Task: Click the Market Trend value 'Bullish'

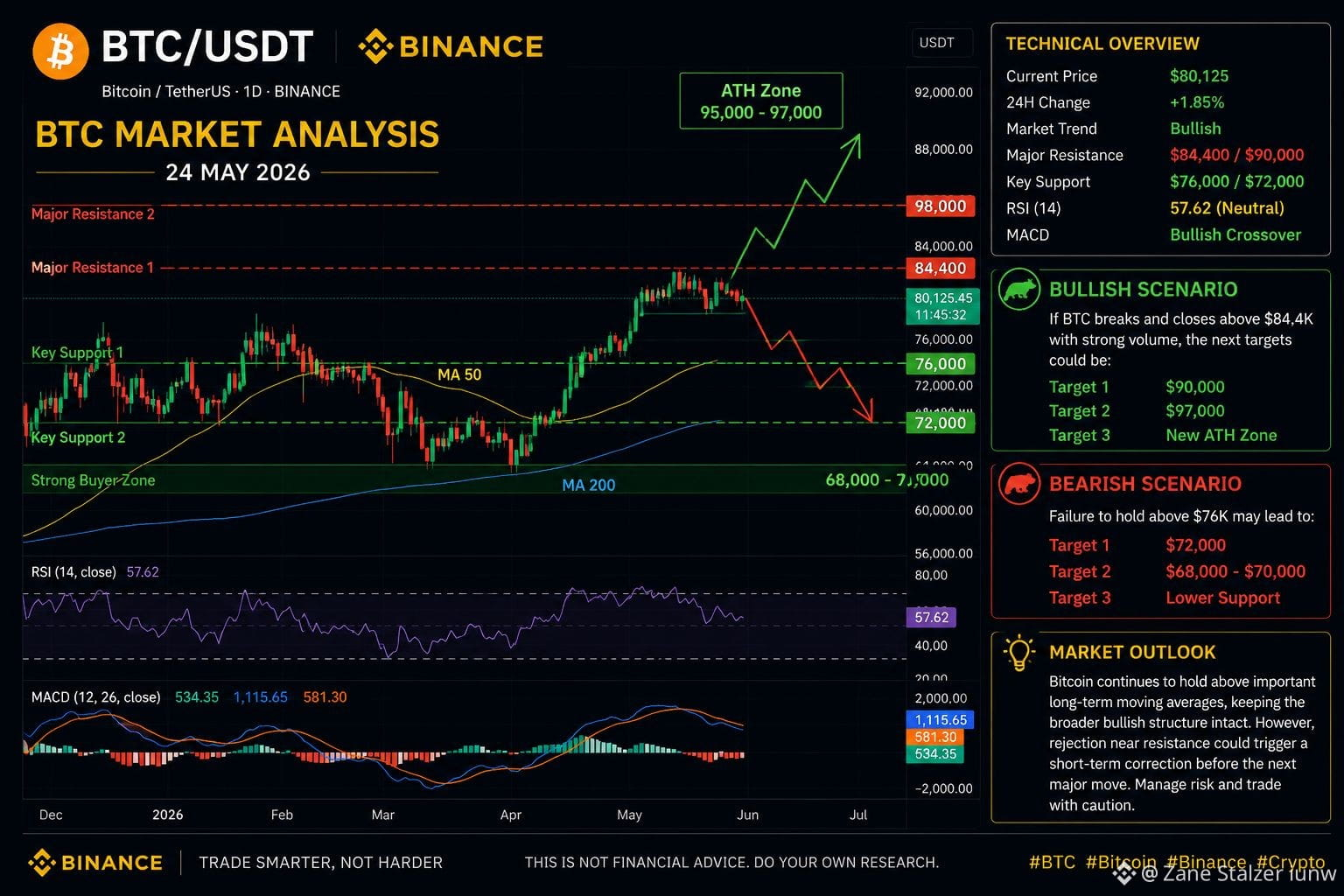Action: pyautogui.click(x=1195, y=129)
